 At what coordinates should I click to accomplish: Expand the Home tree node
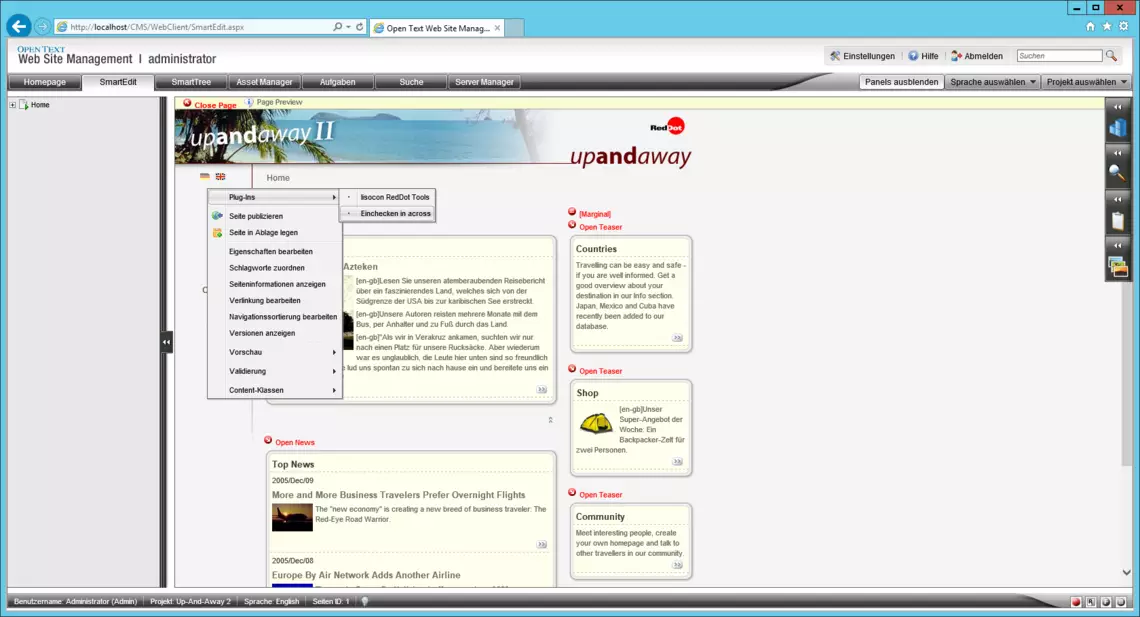pos(12,105)
